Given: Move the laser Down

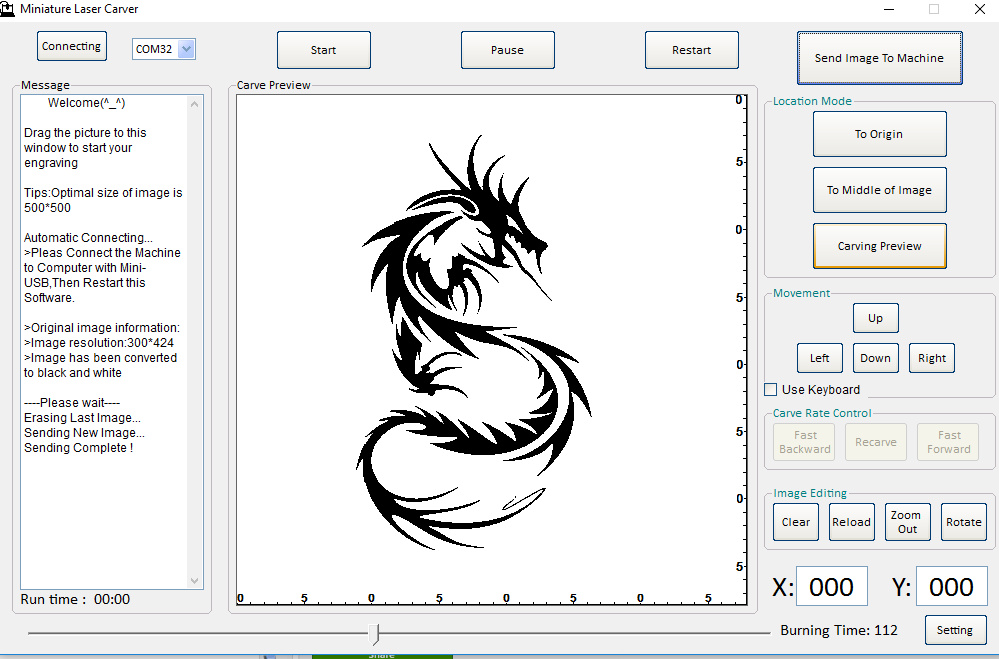Looking at the screenshot, I should [875, 358].
